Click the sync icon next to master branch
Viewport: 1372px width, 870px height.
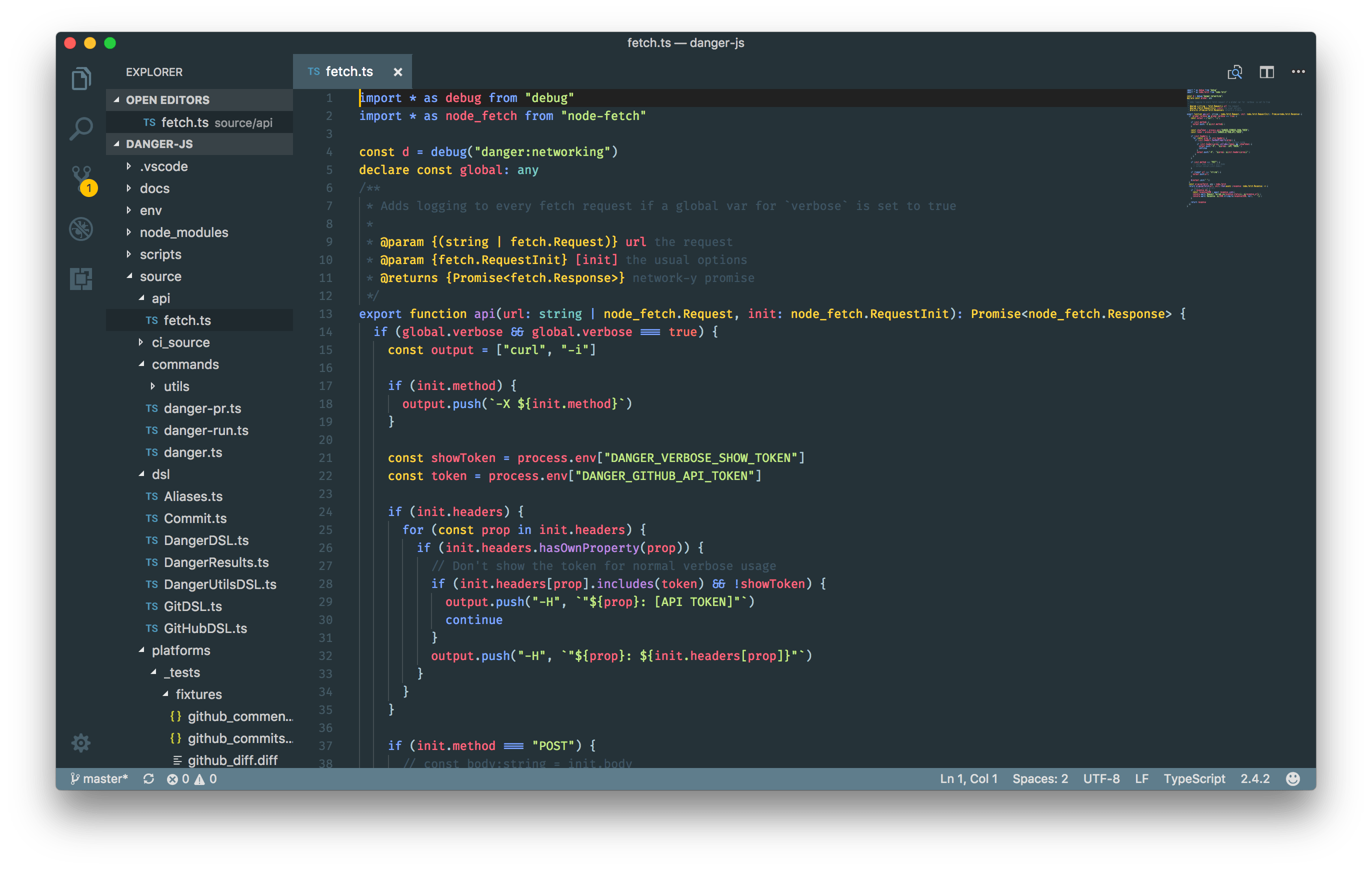click(148, 778)
